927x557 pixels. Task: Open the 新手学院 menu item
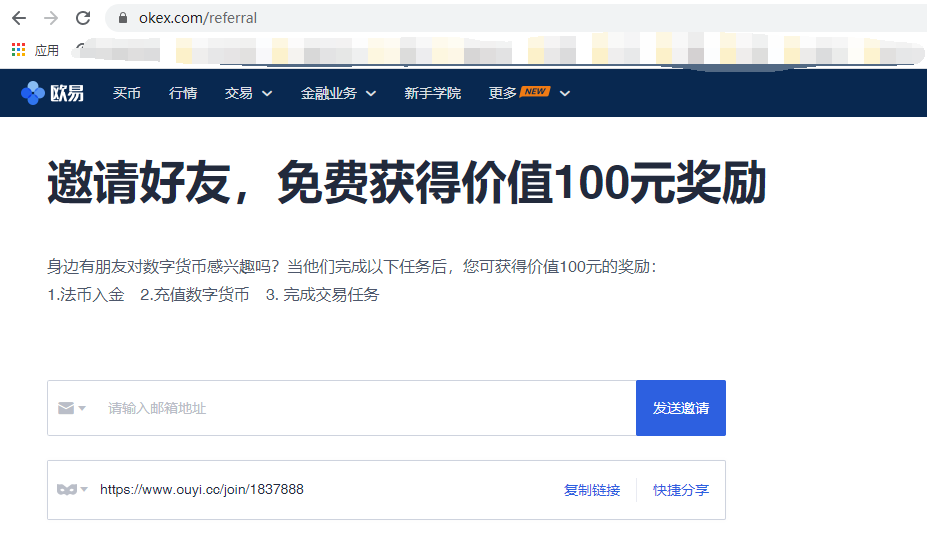coord(433,93)
